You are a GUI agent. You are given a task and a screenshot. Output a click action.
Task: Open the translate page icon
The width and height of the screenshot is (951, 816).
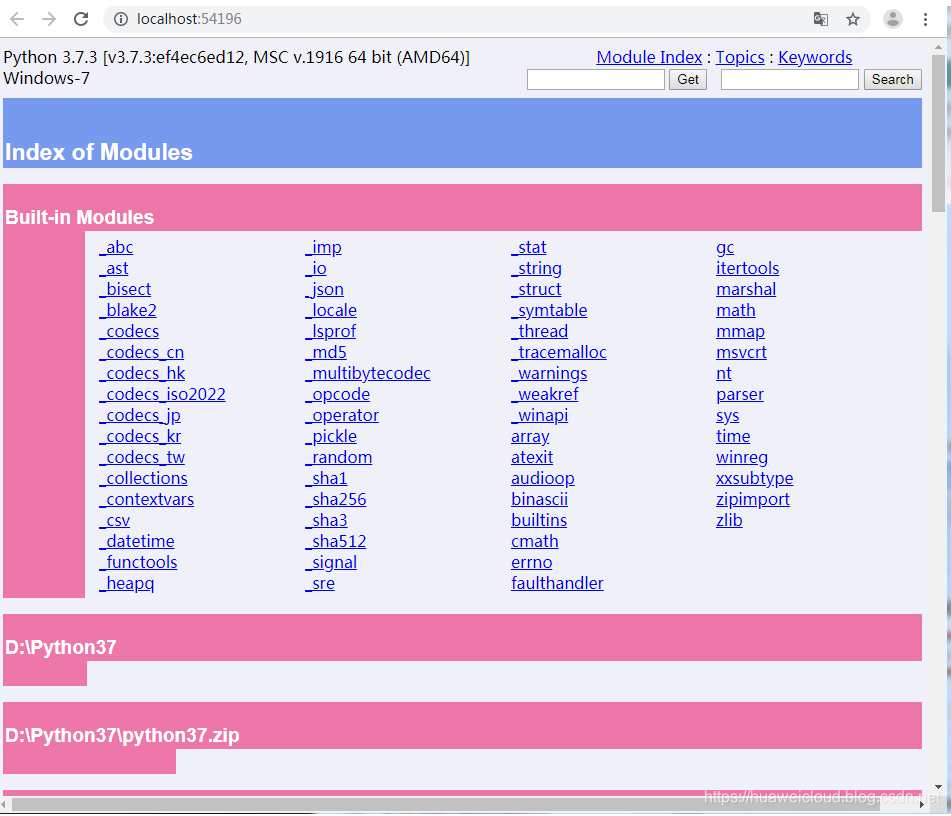(x=821, y=19)
